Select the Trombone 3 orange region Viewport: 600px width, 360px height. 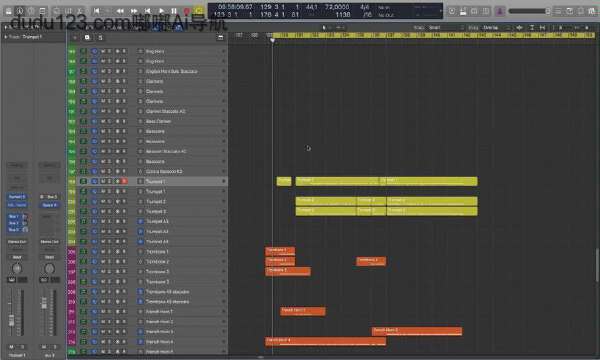(x=288, y=271)
